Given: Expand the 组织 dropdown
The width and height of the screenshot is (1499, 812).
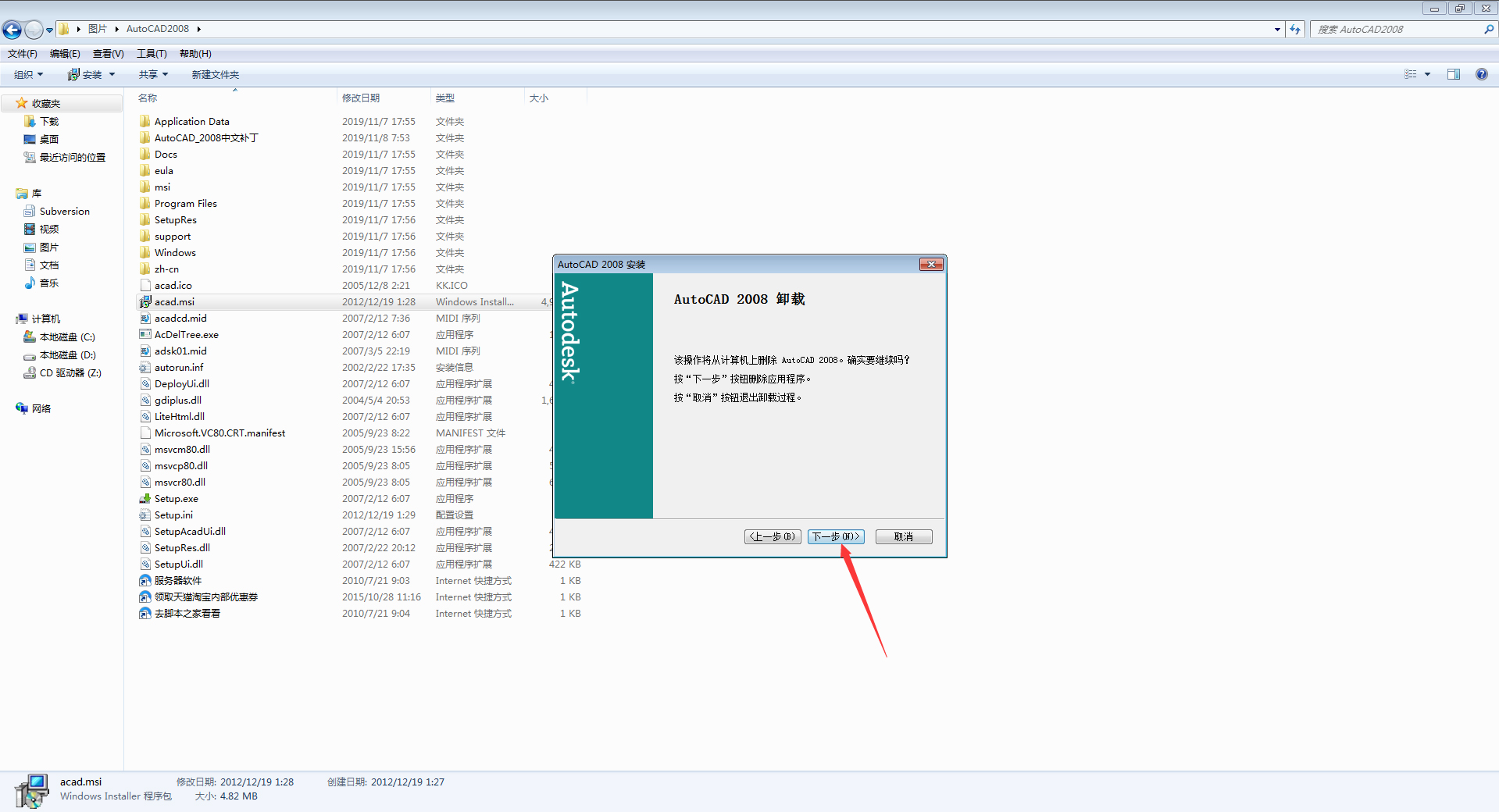Looking at the screenshot, I should click(27, 74).
